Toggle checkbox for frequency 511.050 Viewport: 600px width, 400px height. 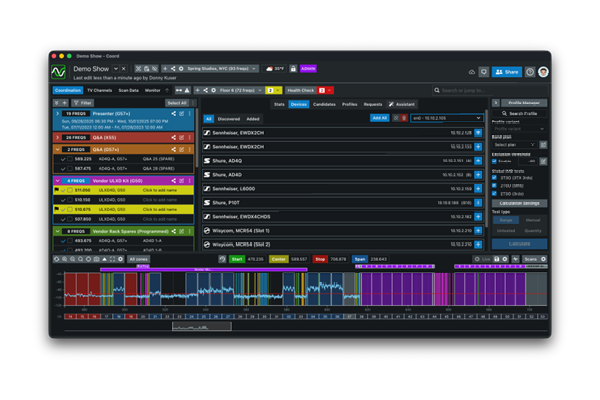tap(69, 189)
